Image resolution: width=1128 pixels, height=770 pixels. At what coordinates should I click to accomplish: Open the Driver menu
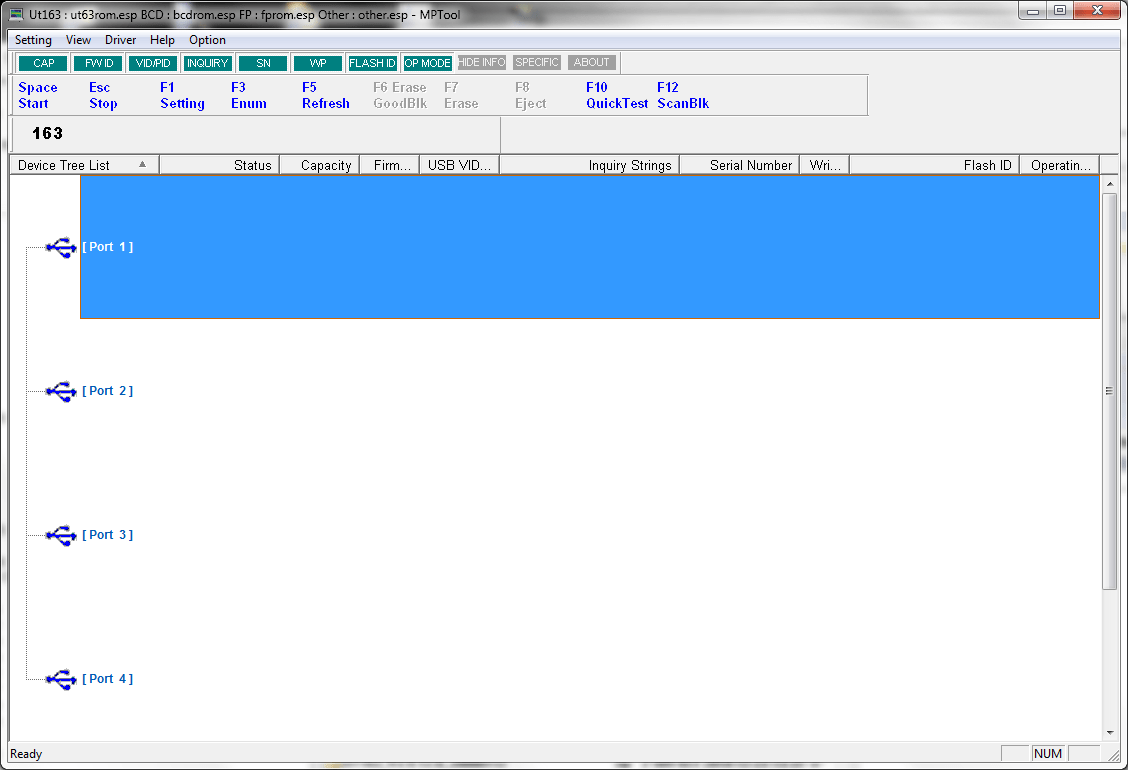pyautogui.click(x=121, y=40)
